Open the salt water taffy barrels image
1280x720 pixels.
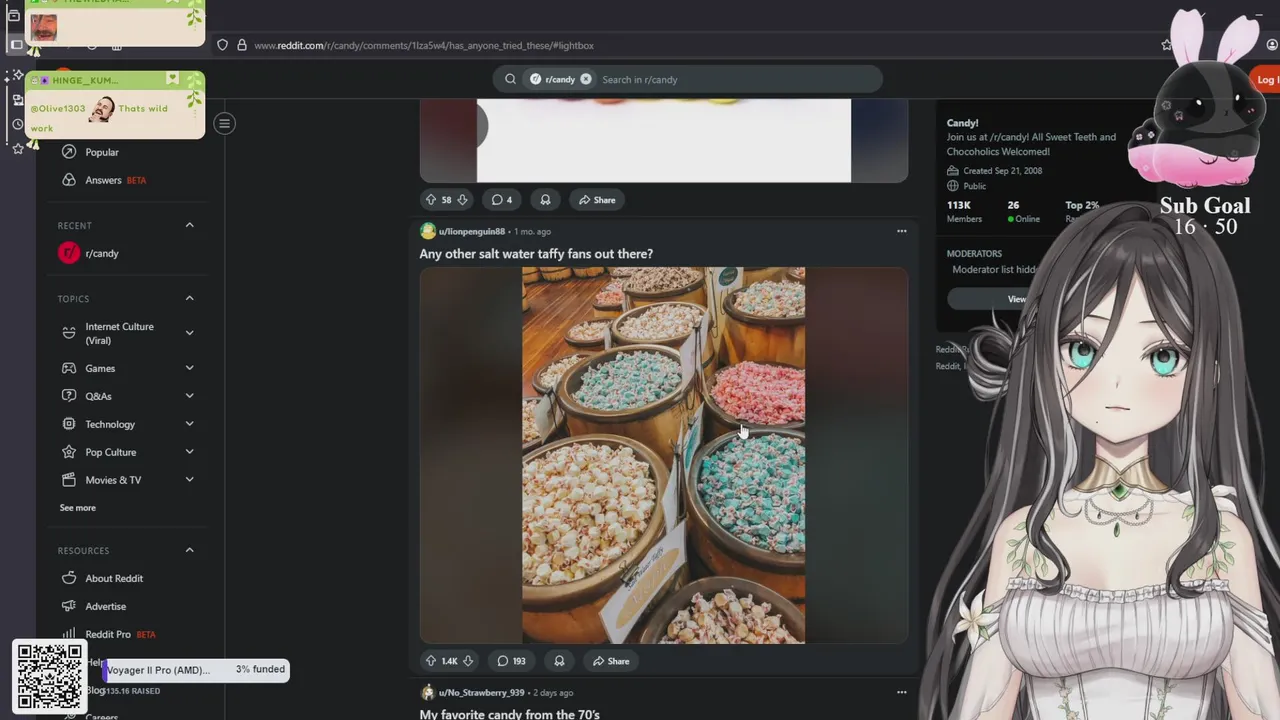[664, 455]
